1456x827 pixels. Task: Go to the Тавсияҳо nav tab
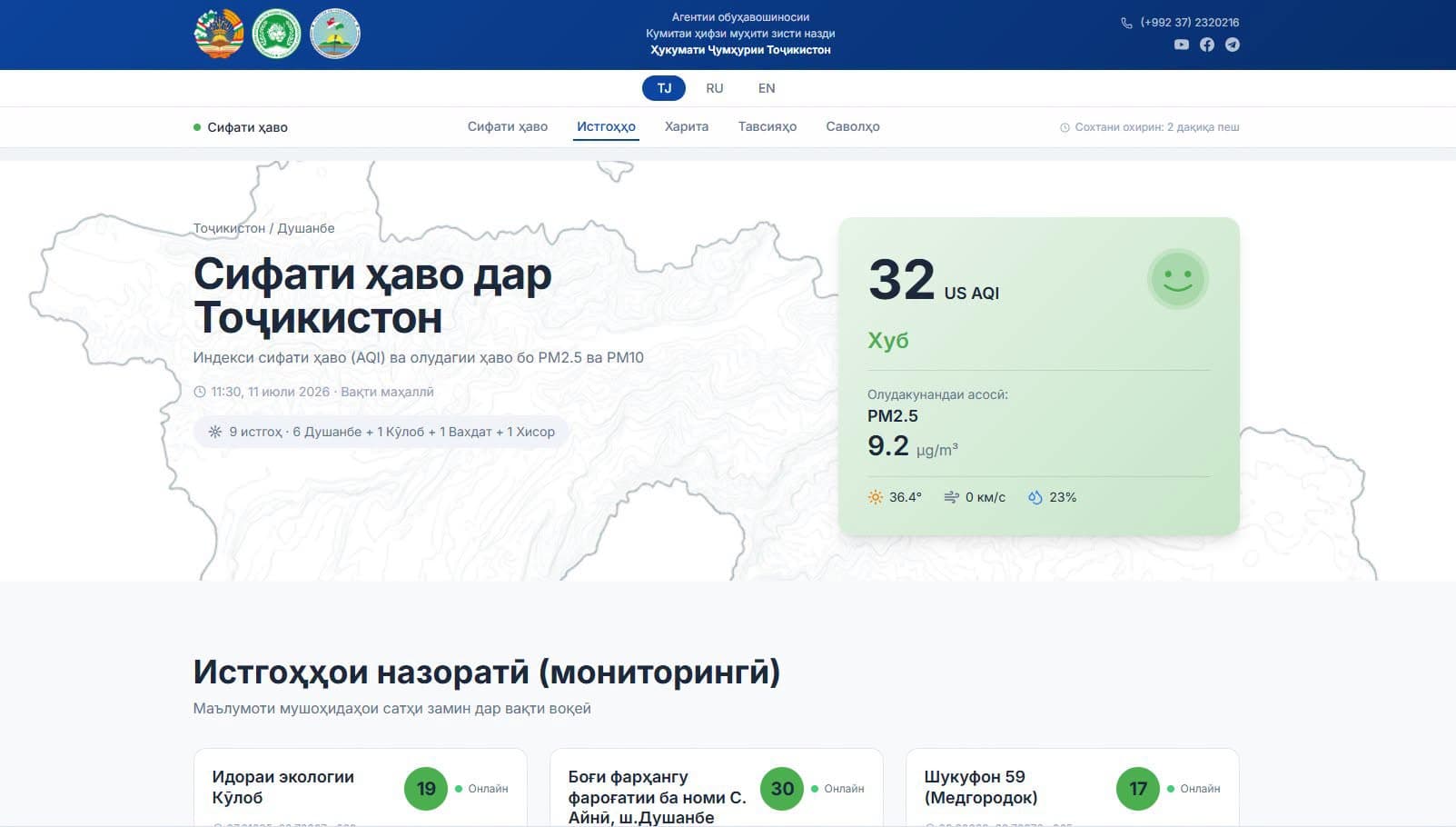(x=768, y=126)
